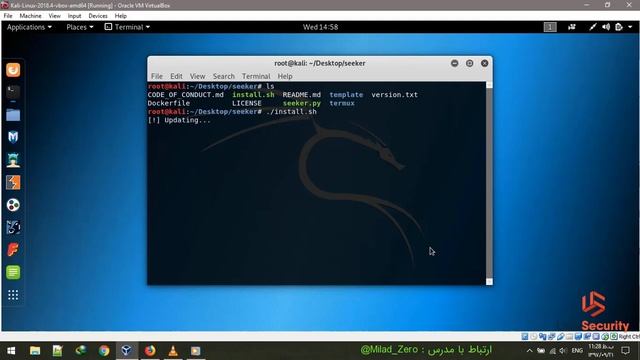This screenshot has height=360, width=640.
Task: Click install.sh in the ls listing
Action: pos(253,95)
